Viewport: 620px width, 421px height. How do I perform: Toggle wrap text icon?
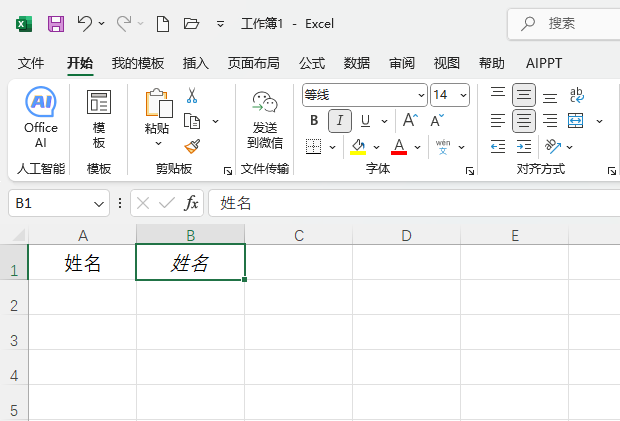577,95
